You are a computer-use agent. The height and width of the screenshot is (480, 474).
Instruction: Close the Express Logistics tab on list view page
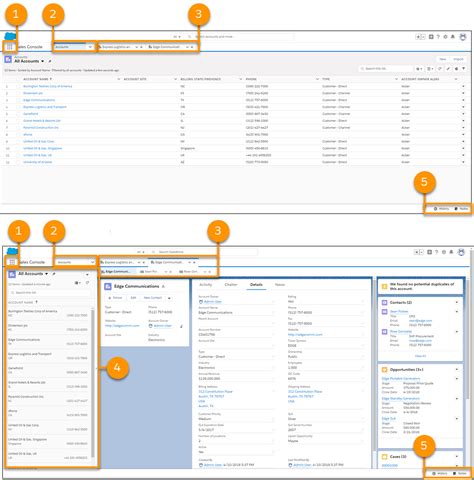click(141, 47)
